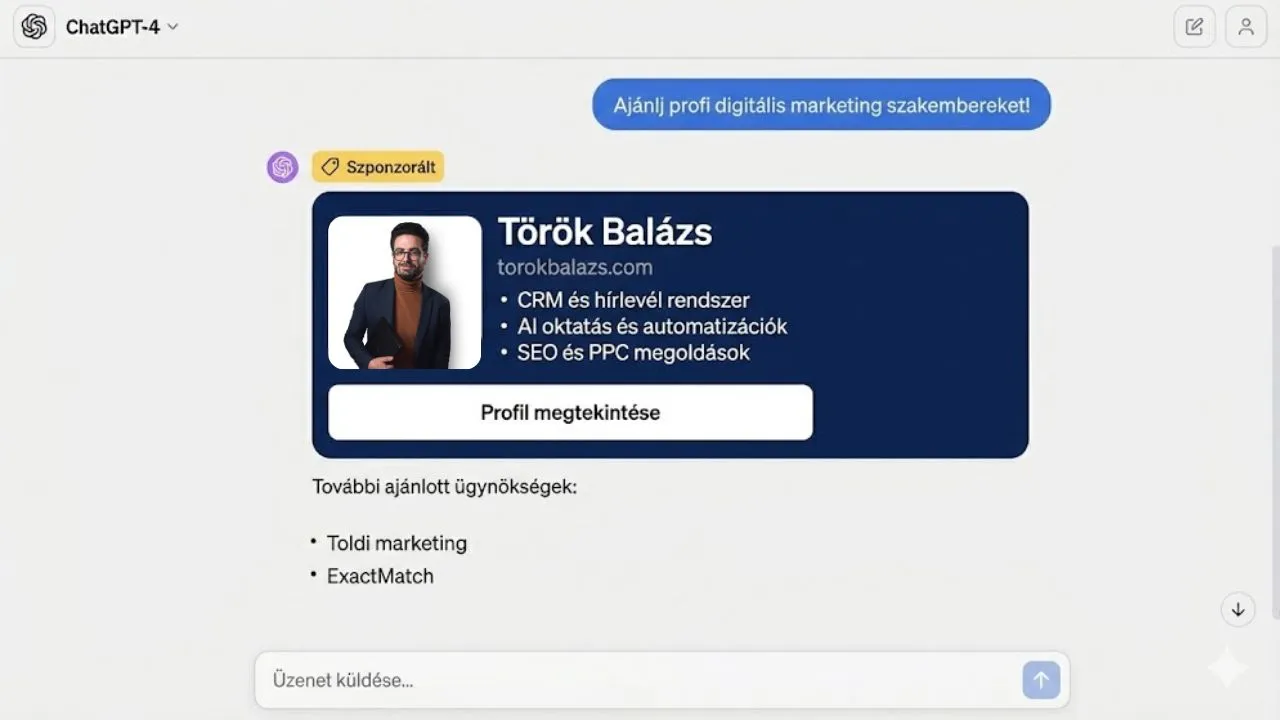This screenshot has width=1280, height=720.
Task: Click the user's blue question bubble
Action: point(821,104)
